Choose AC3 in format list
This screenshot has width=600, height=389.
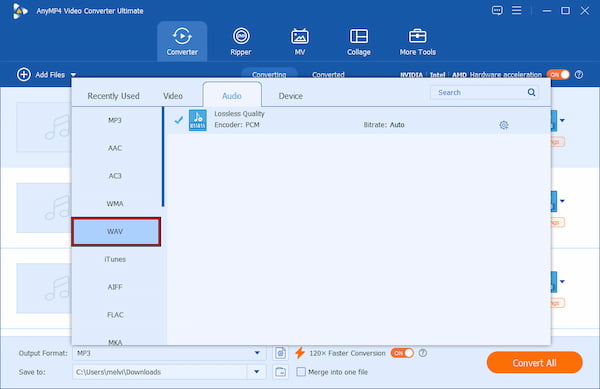pos(115,176)
